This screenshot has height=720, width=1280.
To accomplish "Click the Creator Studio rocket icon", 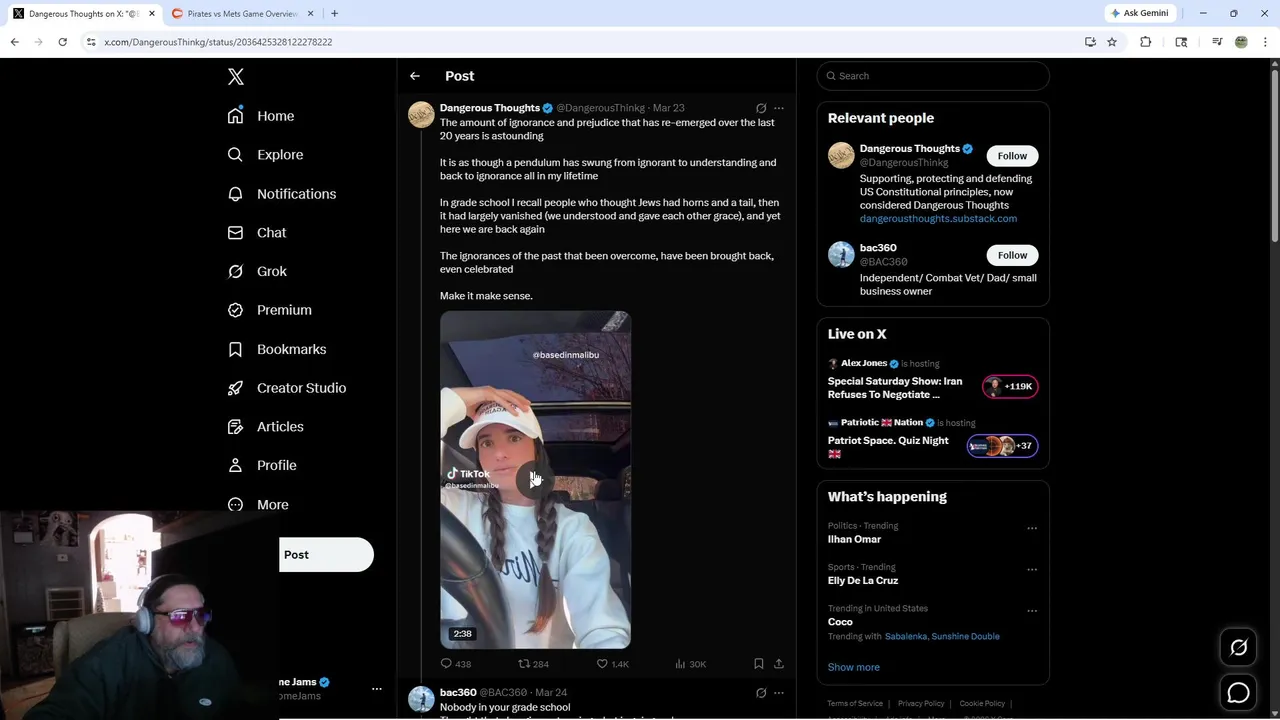I will pyautogui.click(x=235, y=388).
